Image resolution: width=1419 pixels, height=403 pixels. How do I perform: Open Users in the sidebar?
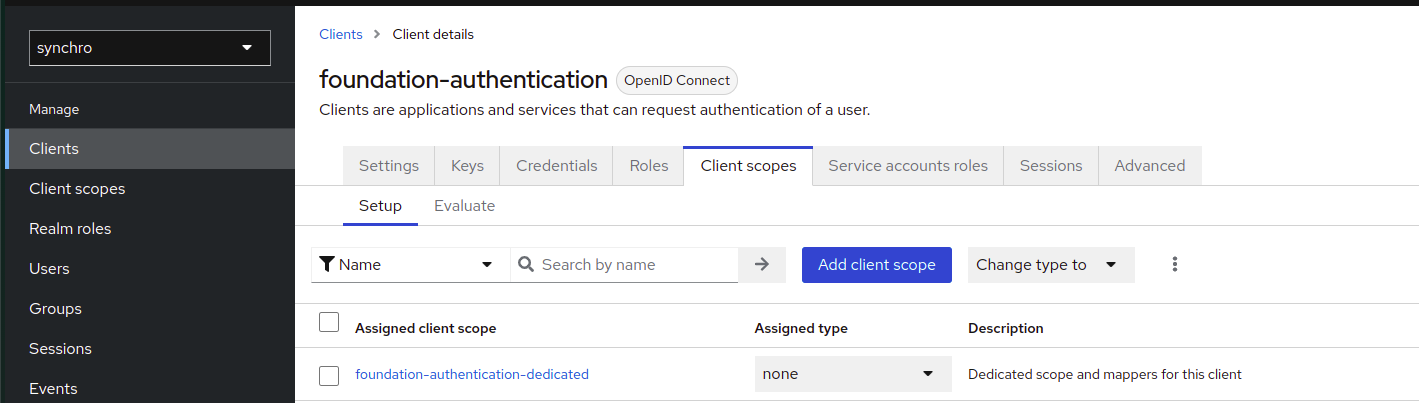[x=49, y=269]
